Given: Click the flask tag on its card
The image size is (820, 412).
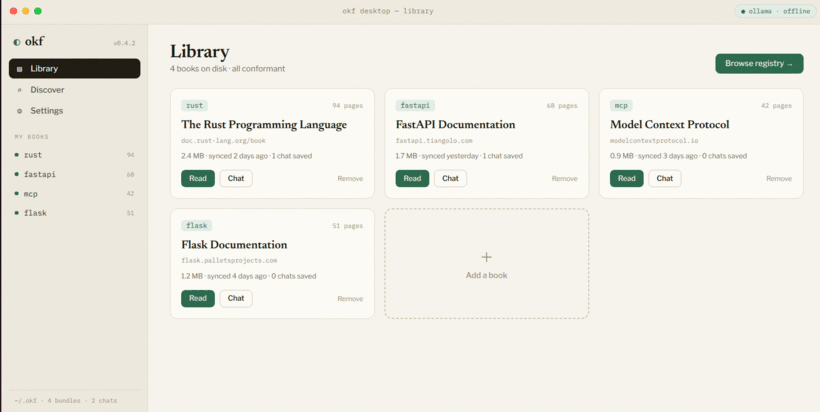Looking at the screenshot, I should (197, 226).
